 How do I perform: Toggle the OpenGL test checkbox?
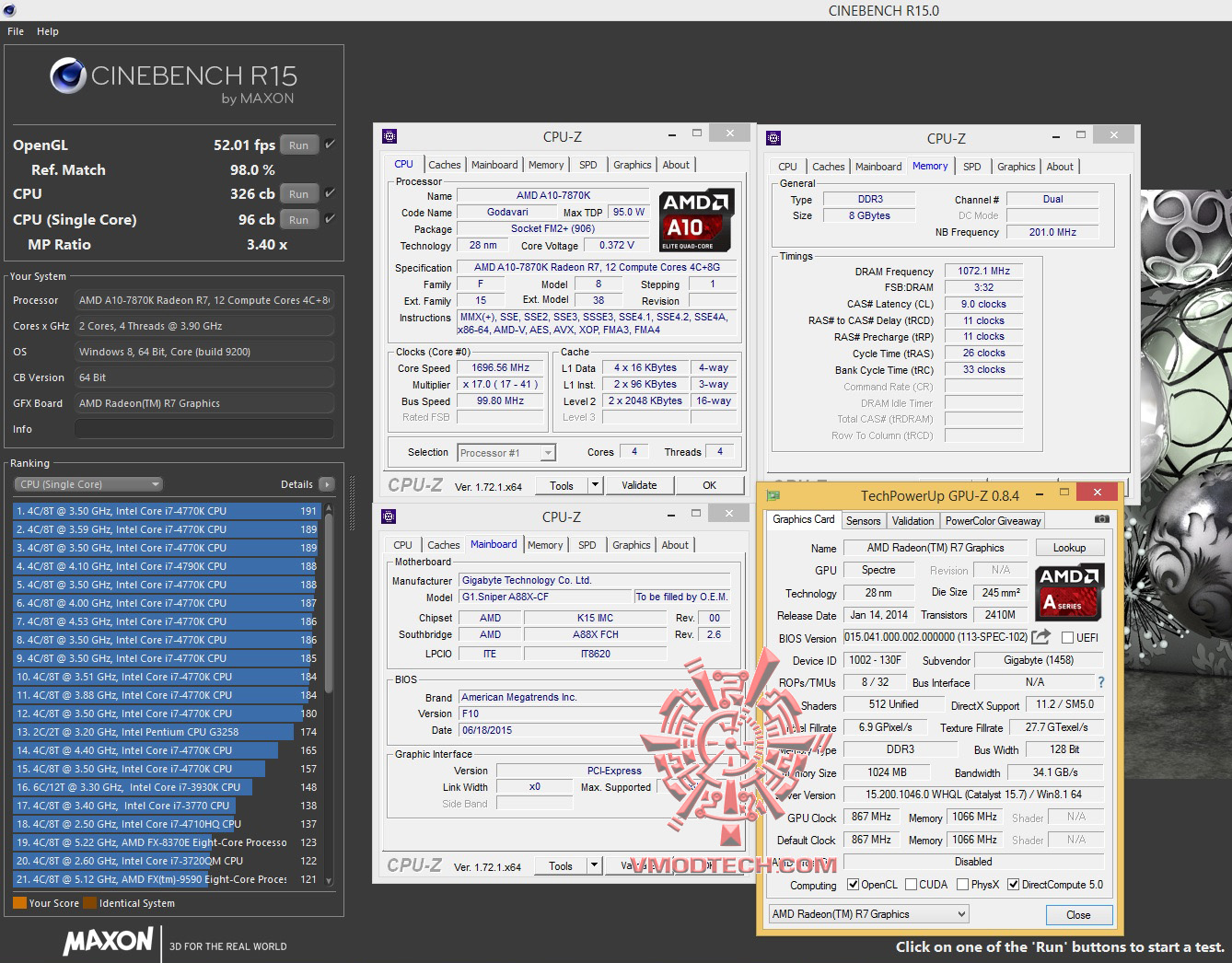pos(330,145)
